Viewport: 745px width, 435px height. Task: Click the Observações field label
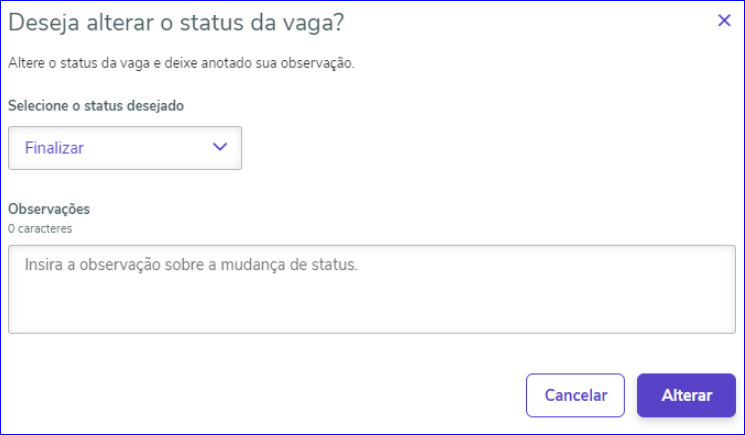tap(49, 209)
